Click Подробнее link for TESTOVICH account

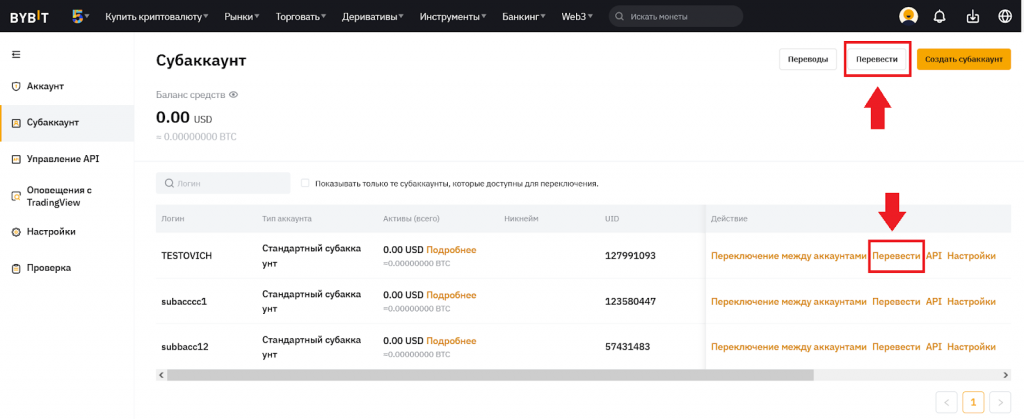pos(451,250)
